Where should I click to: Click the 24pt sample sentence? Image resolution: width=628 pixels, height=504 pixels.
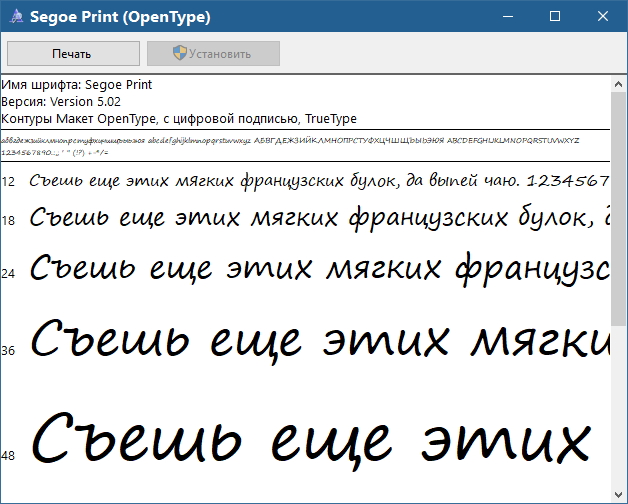point(320,268)
